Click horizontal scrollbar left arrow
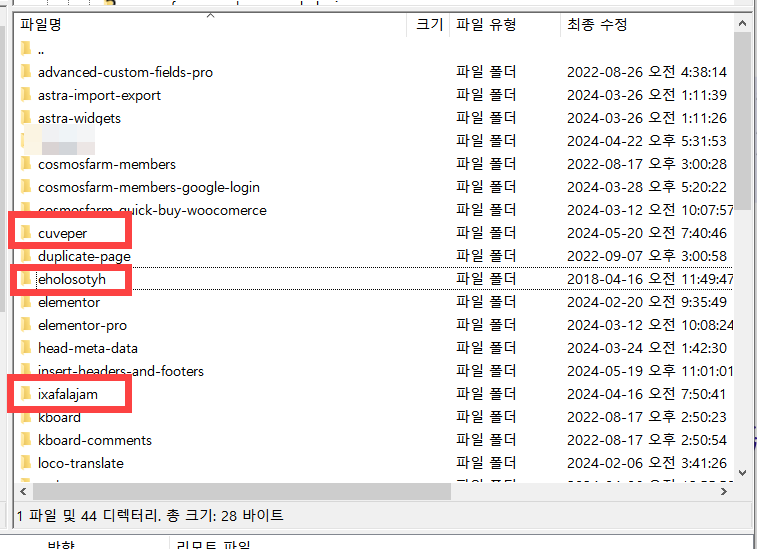757x549 pixels. point(23,492)
